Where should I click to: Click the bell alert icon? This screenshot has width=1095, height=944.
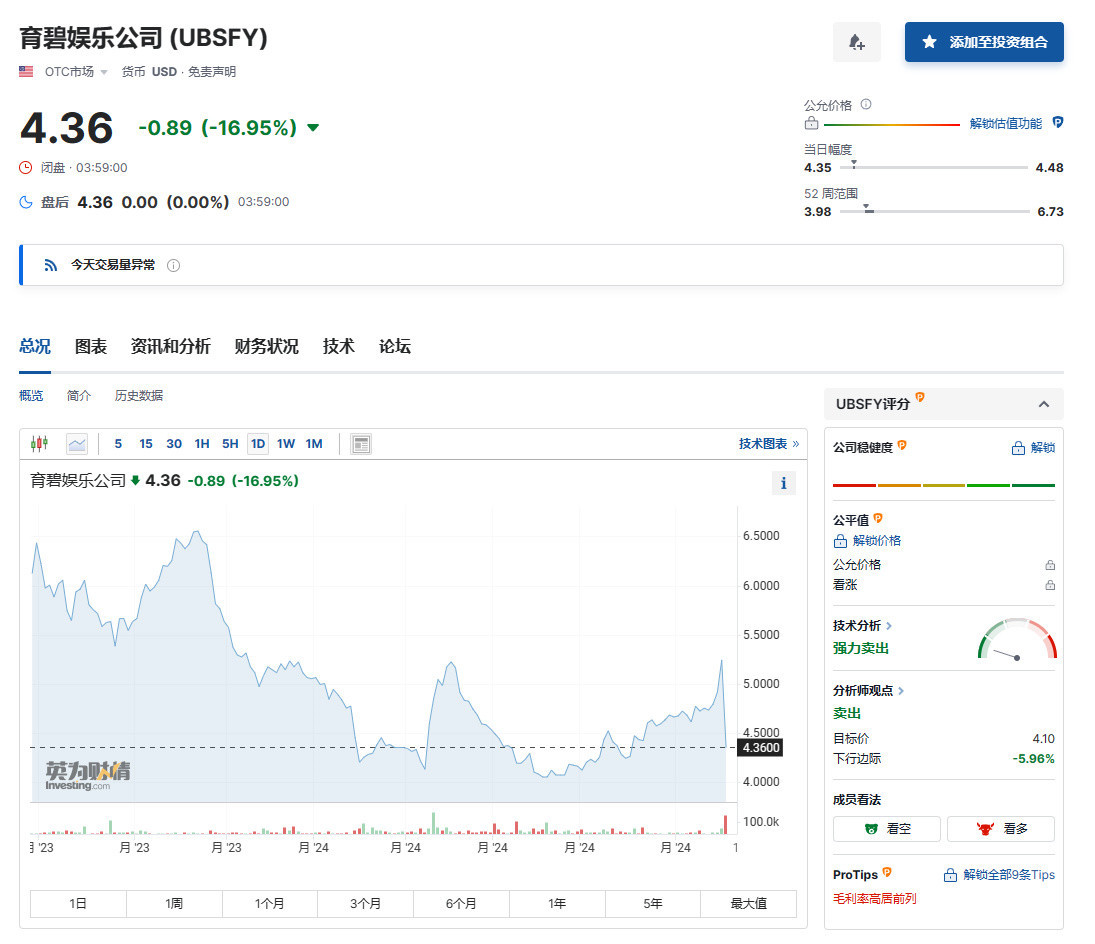tap(856, 42)
